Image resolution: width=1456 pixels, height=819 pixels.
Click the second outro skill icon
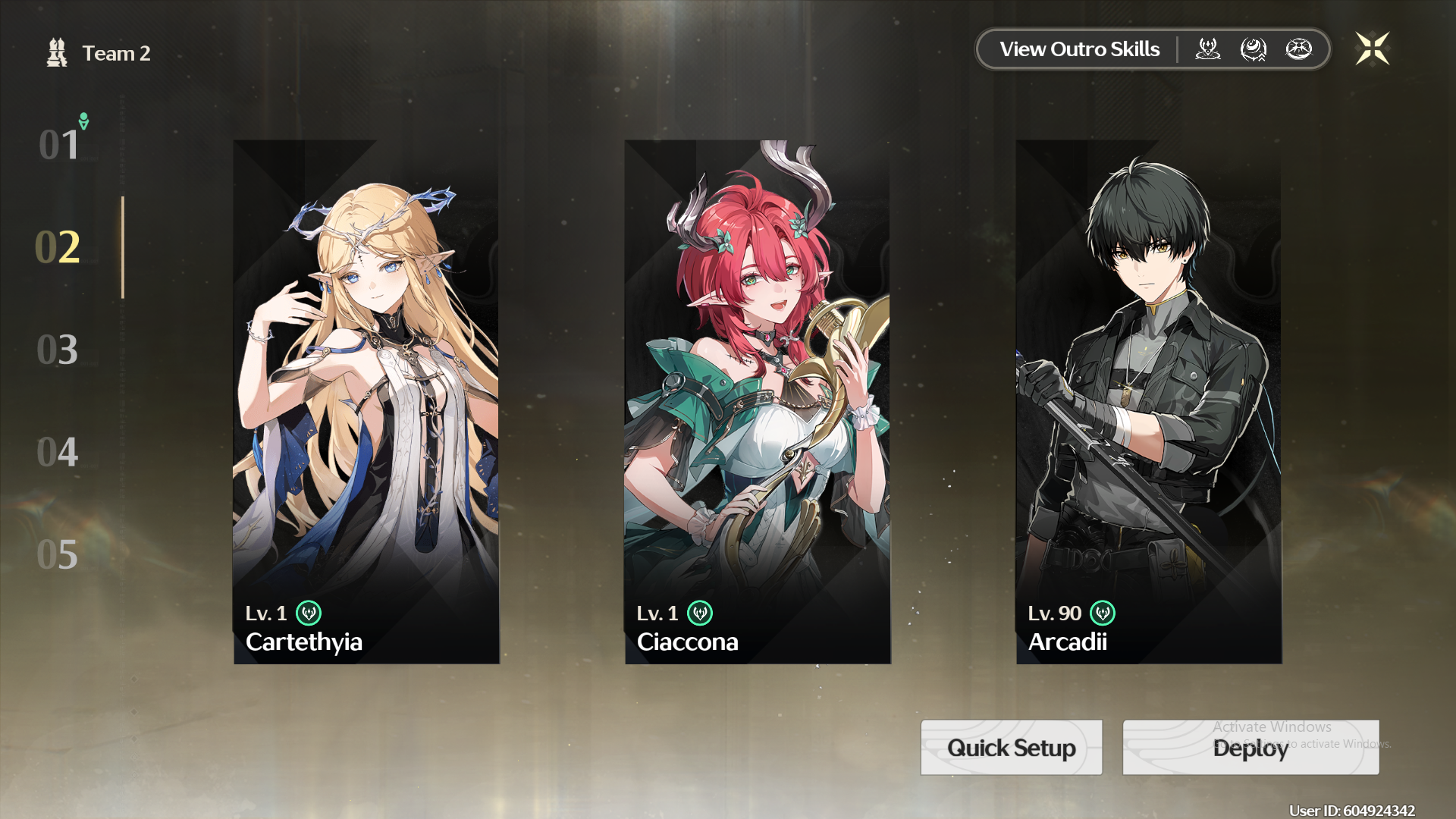click(x=1253, y=49)
